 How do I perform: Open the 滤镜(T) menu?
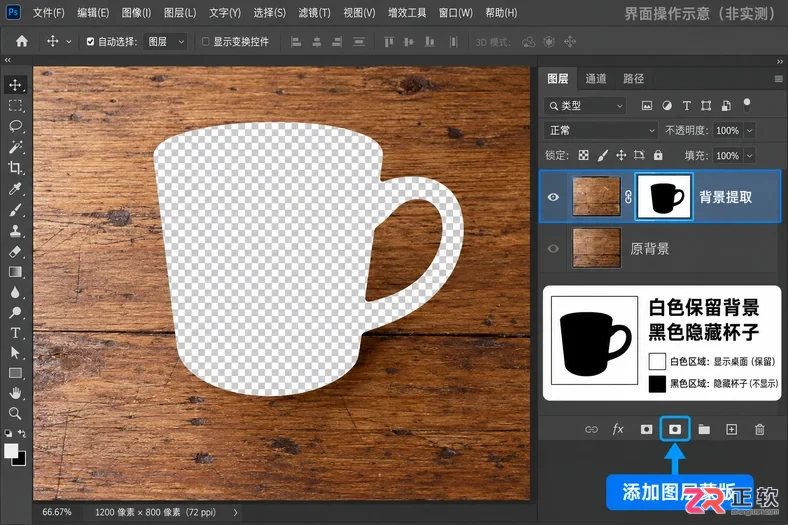(314, 13)
